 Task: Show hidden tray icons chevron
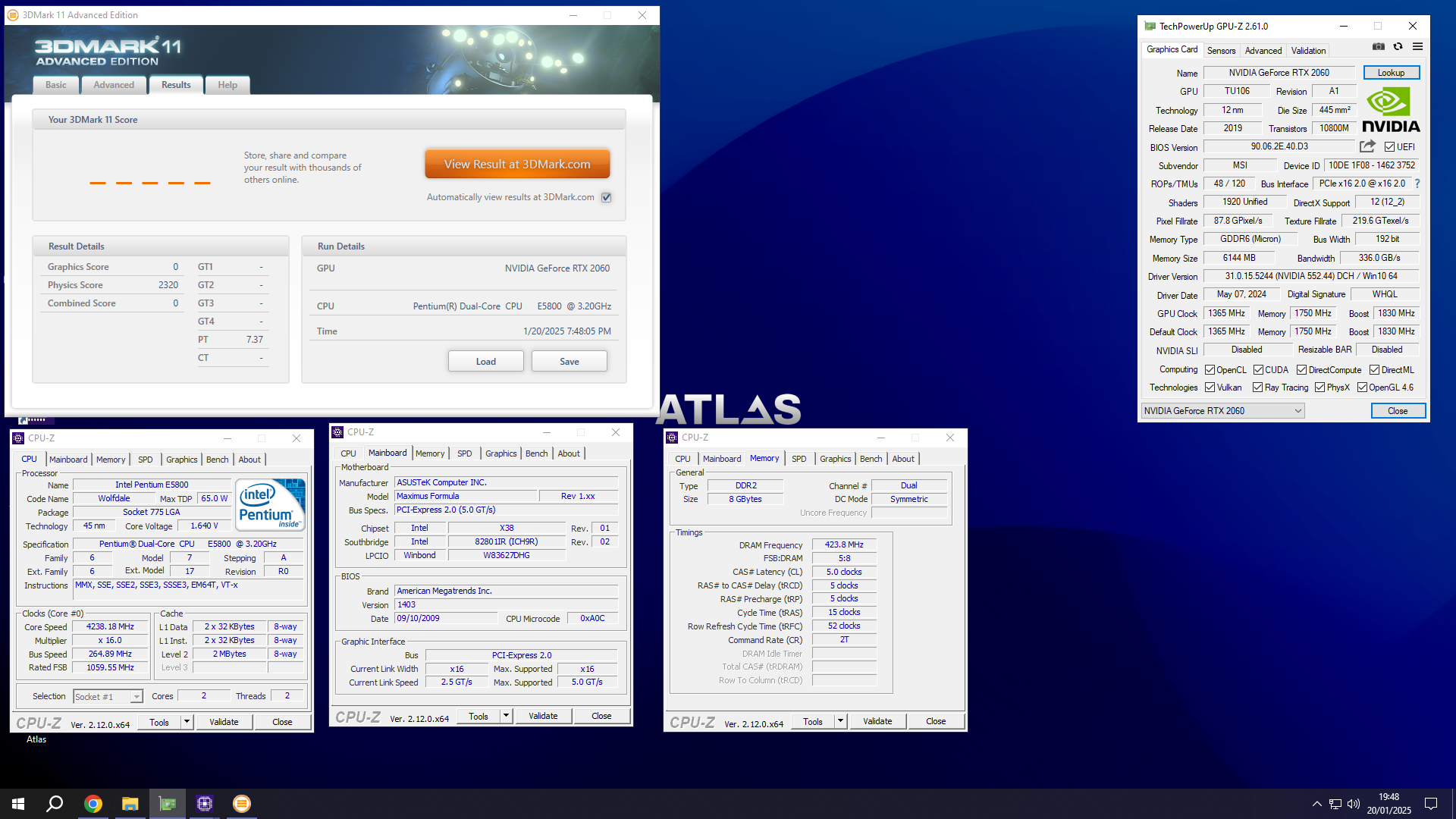(x=1316, y=804)
